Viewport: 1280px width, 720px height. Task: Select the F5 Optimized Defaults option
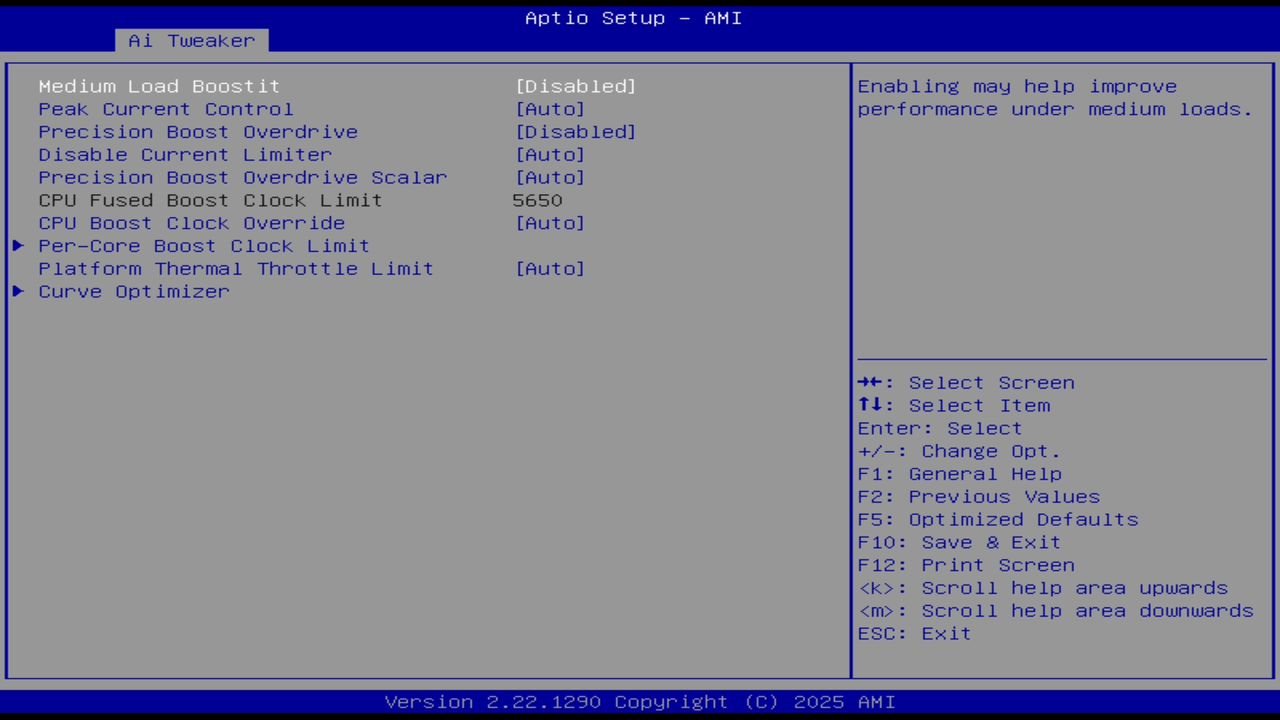[997, 519]
